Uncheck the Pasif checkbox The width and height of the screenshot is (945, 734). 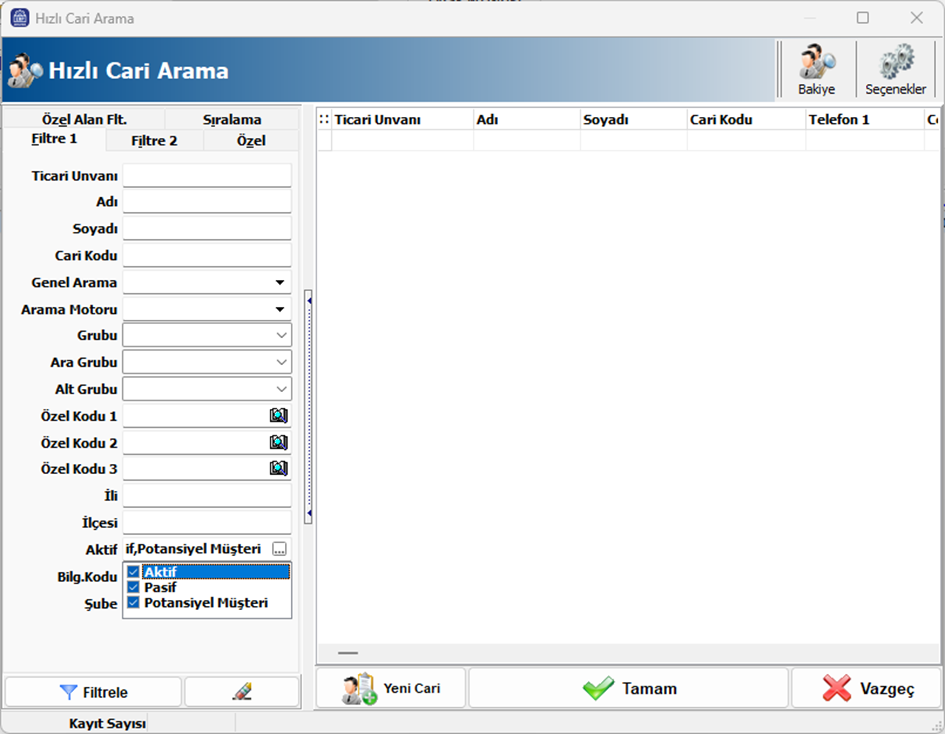133,588
